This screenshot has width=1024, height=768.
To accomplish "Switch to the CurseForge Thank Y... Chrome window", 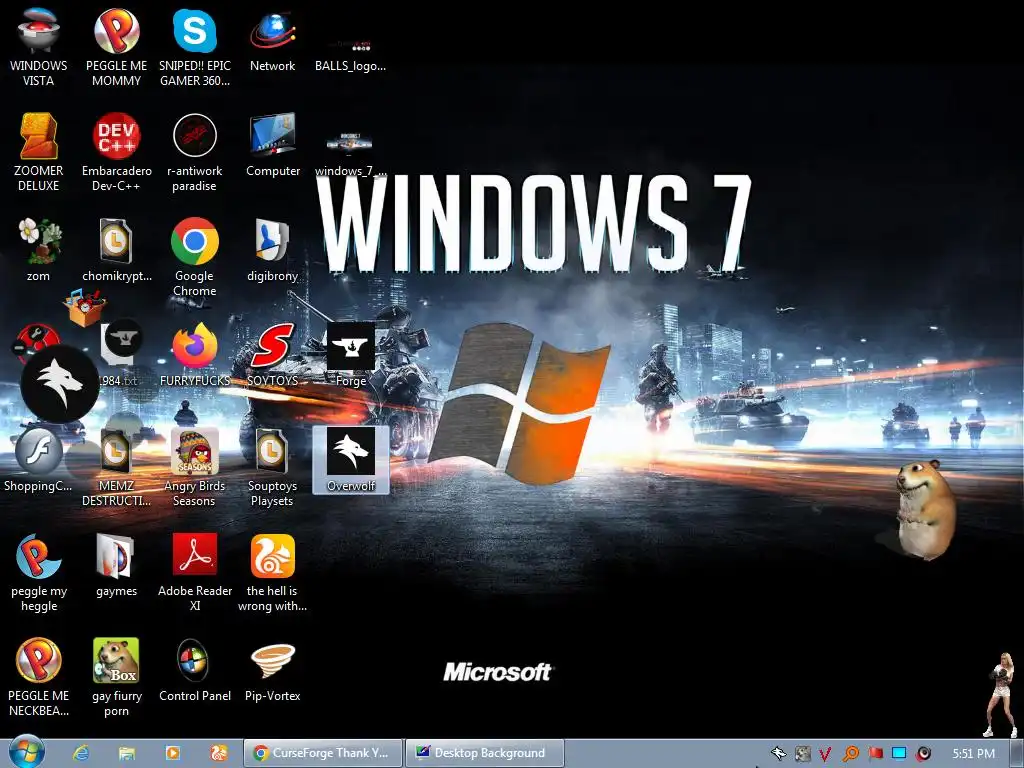I will [323, 753].
